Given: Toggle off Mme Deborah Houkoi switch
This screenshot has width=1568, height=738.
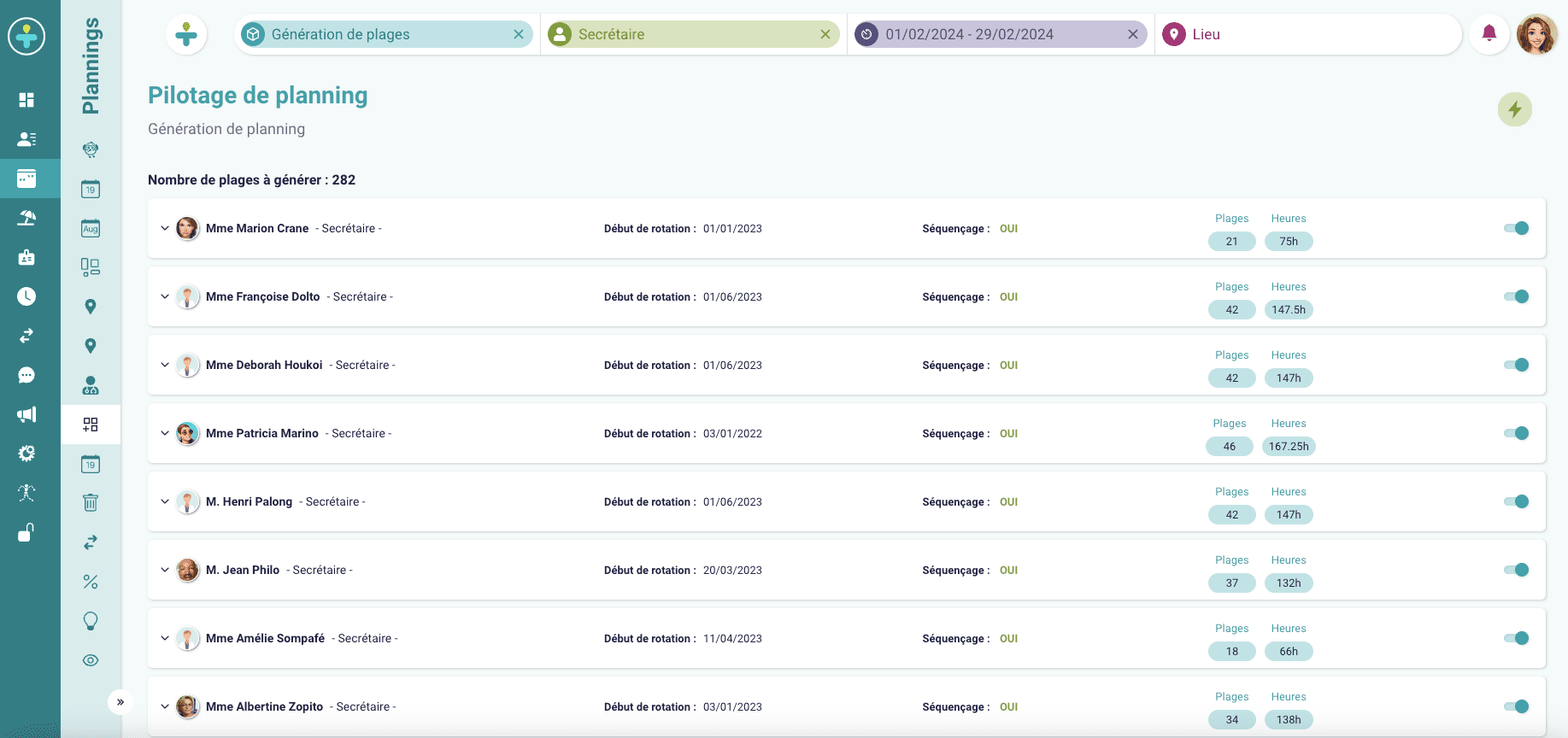Looking at the screenshot, I should click(1517, 365).
